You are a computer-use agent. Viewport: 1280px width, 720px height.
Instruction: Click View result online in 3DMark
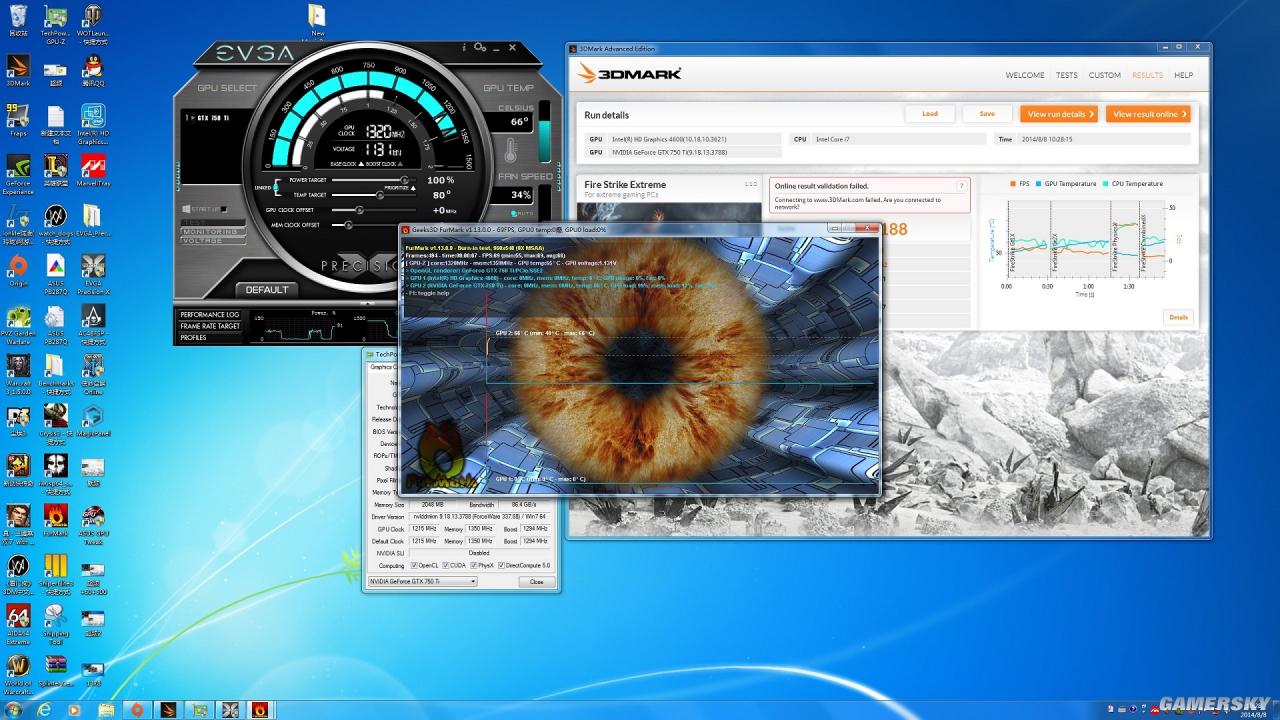pos(1148,114)
